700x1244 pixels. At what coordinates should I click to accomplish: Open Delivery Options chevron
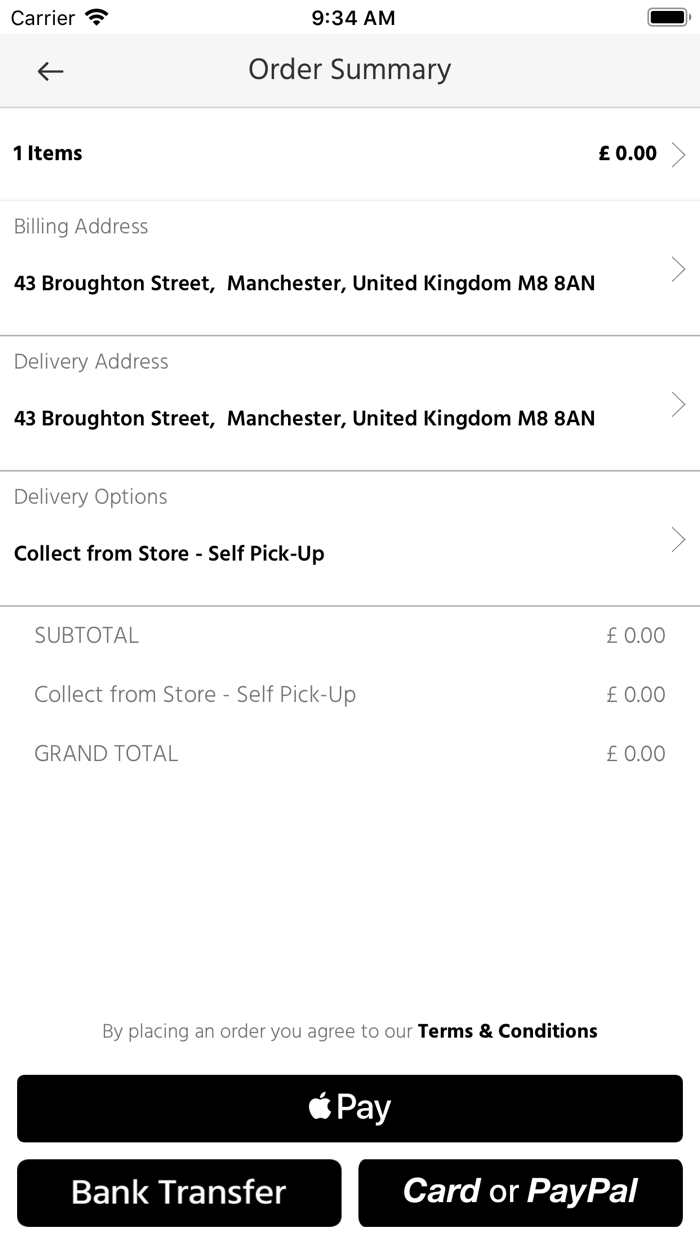coord(678,540)
